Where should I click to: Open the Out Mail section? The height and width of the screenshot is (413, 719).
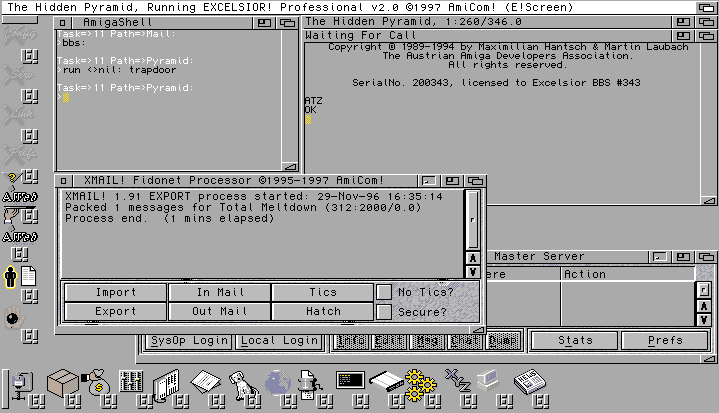[x=219, y=311]
